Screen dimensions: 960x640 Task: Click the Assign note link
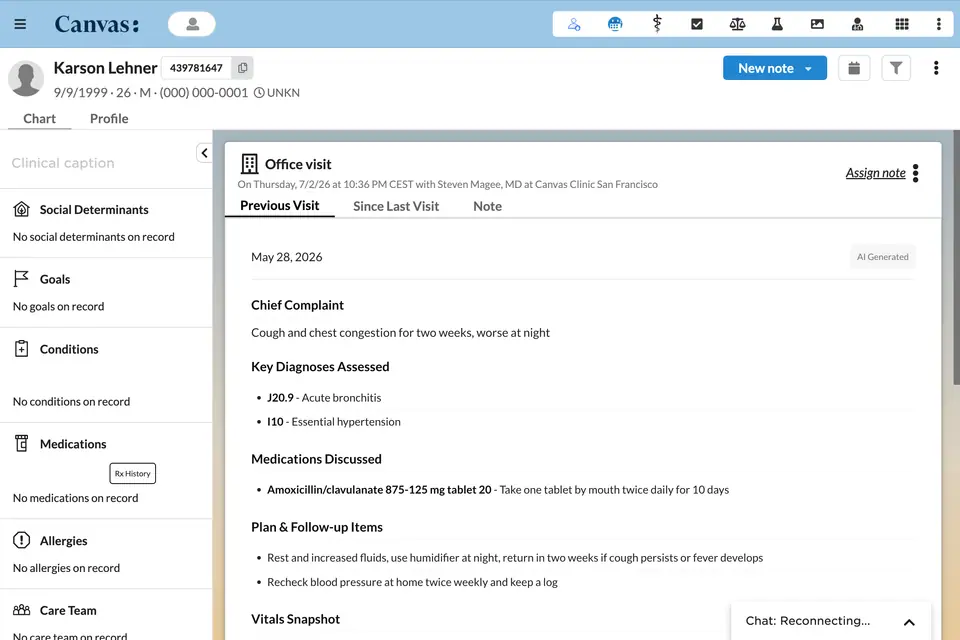[876, 173]
